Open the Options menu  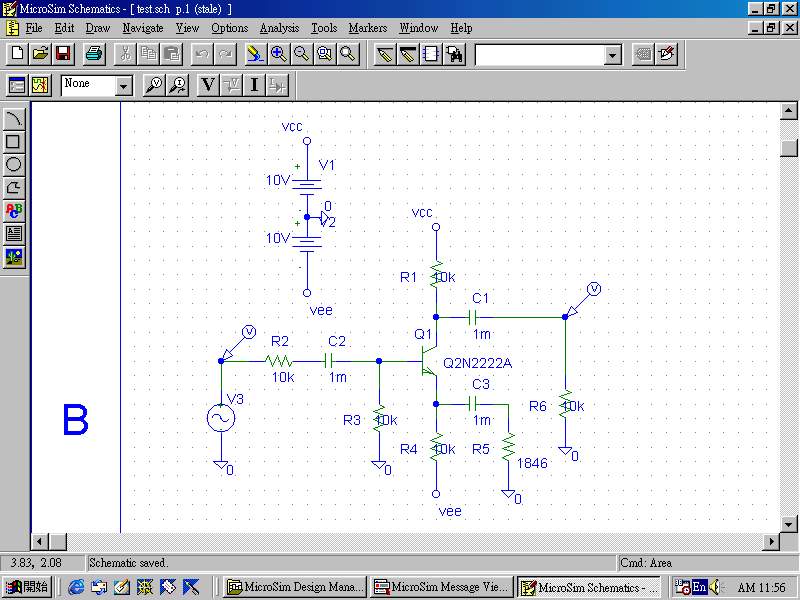click(x=230, y=28)
